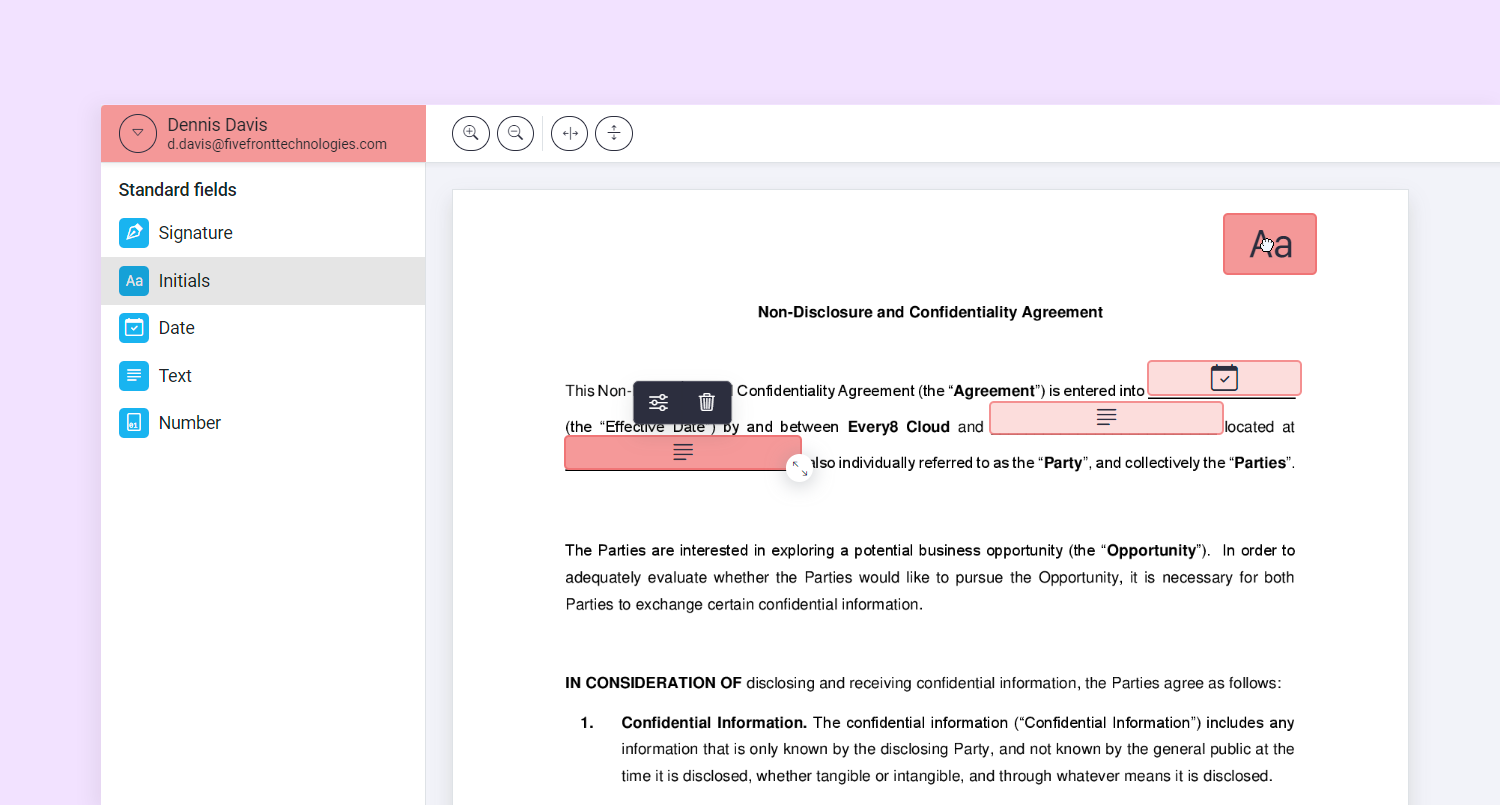1500x805 pixels.
Task: Click the text field after 'Every8 Cloud and'
Action: point(1105,418)
